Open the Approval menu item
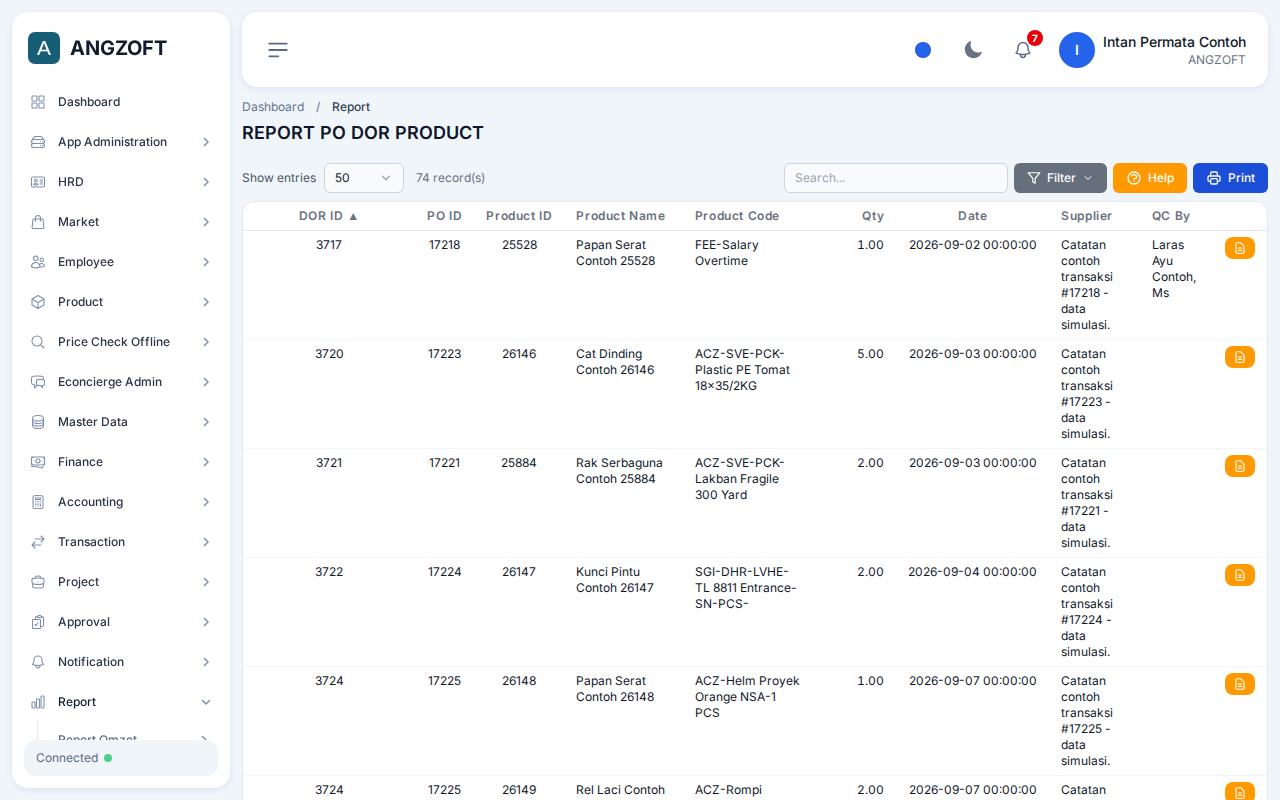This screenshot has width=1280, height=800. point(121,622)
